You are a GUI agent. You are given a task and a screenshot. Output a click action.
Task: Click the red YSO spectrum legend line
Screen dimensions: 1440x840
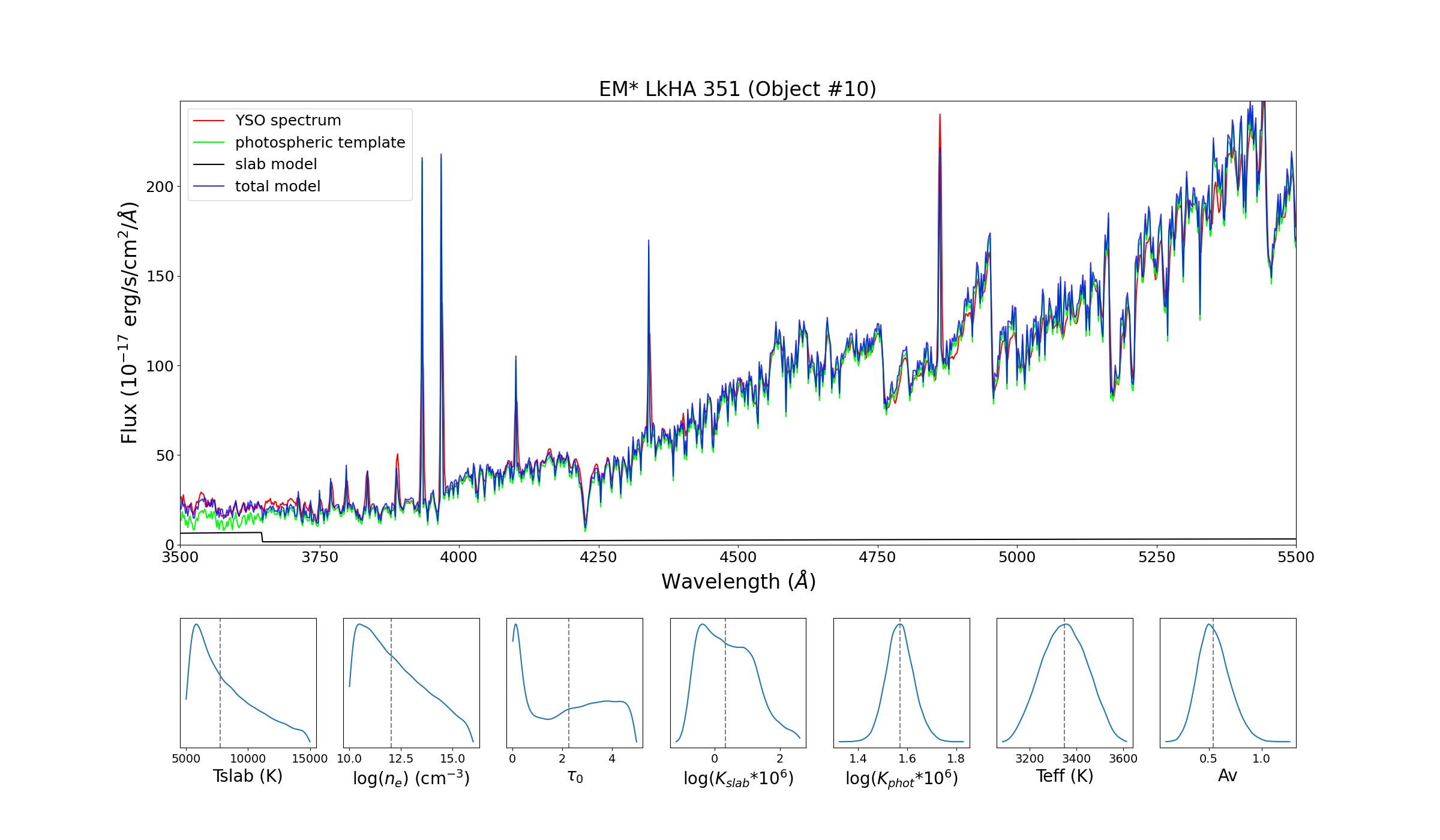point(208,121)
